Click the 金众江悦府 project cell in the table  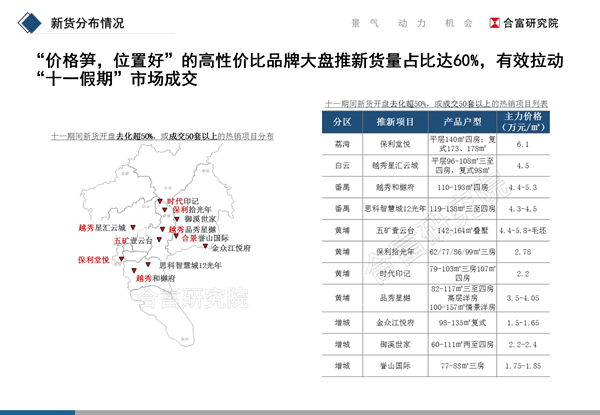pos(395,323)
